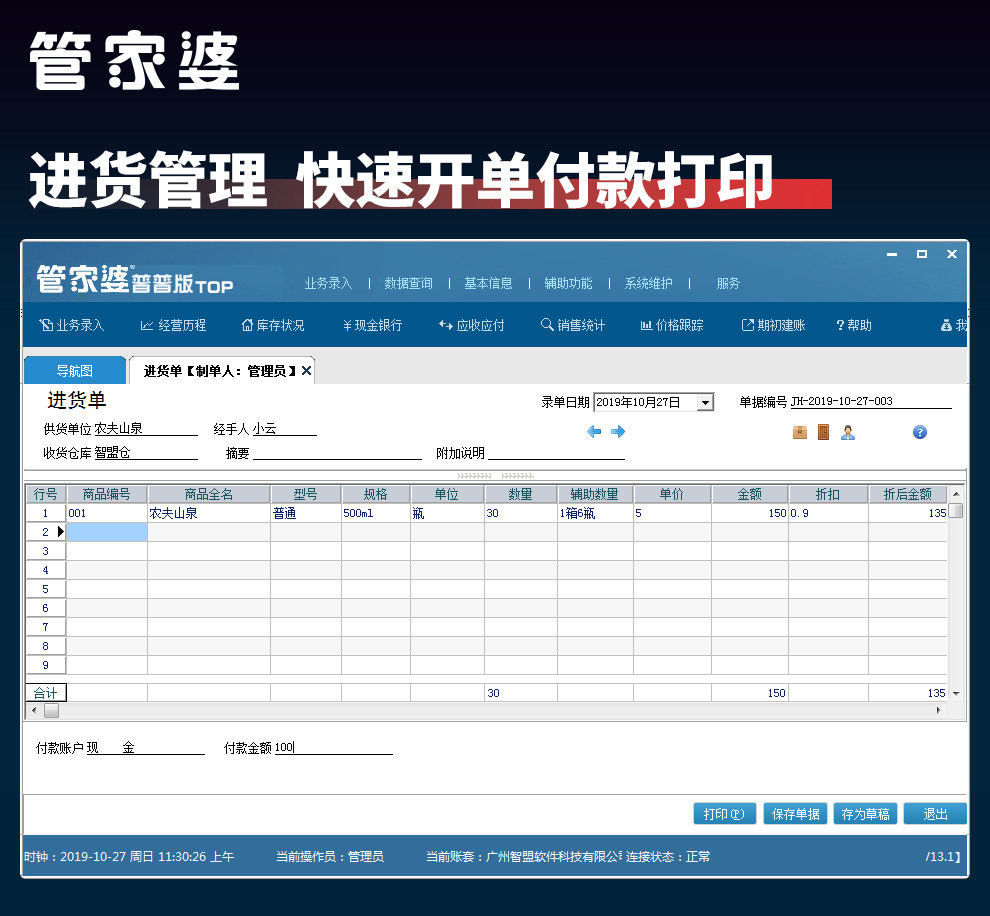Screen dimensions: 990x916
Task: Click the person user icon
Action: point(848,432)
